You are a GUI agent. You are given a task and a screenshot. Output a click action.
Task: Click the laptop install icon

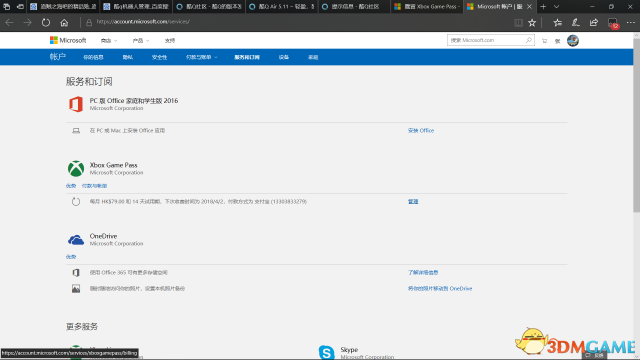76,131
